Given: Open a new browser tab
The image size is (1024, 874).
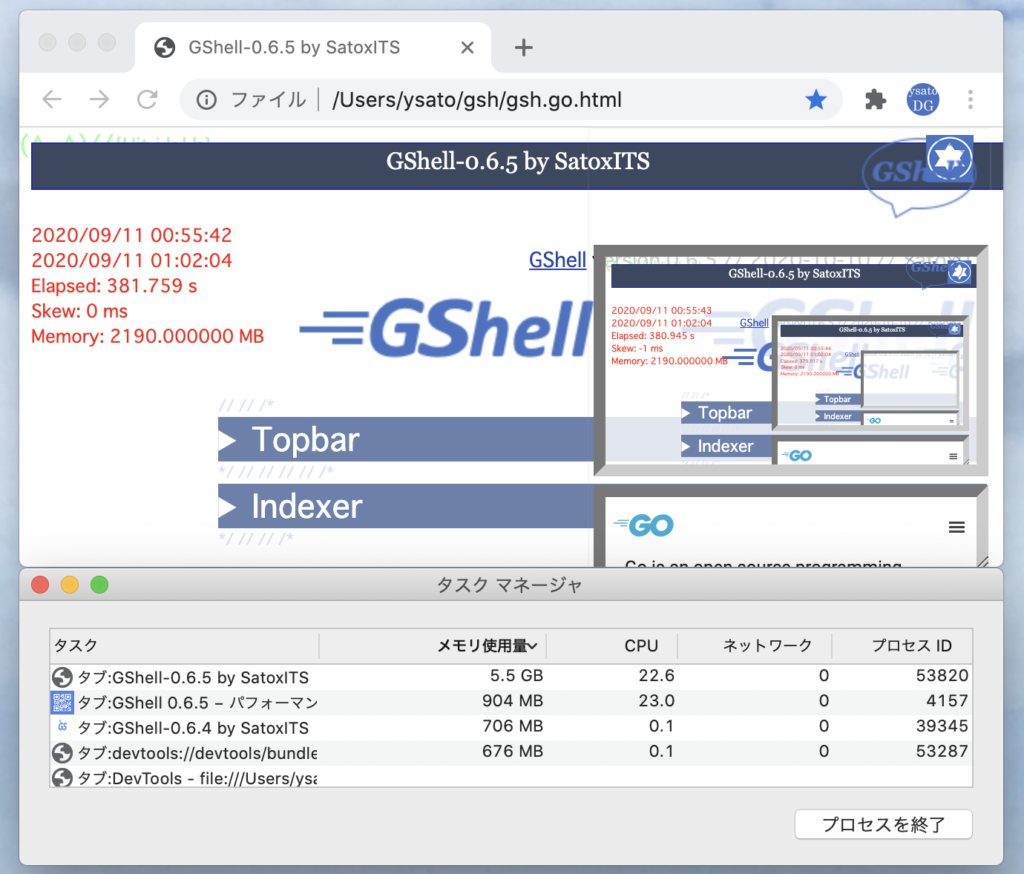Looking at the screenshot, I should 523,47.
